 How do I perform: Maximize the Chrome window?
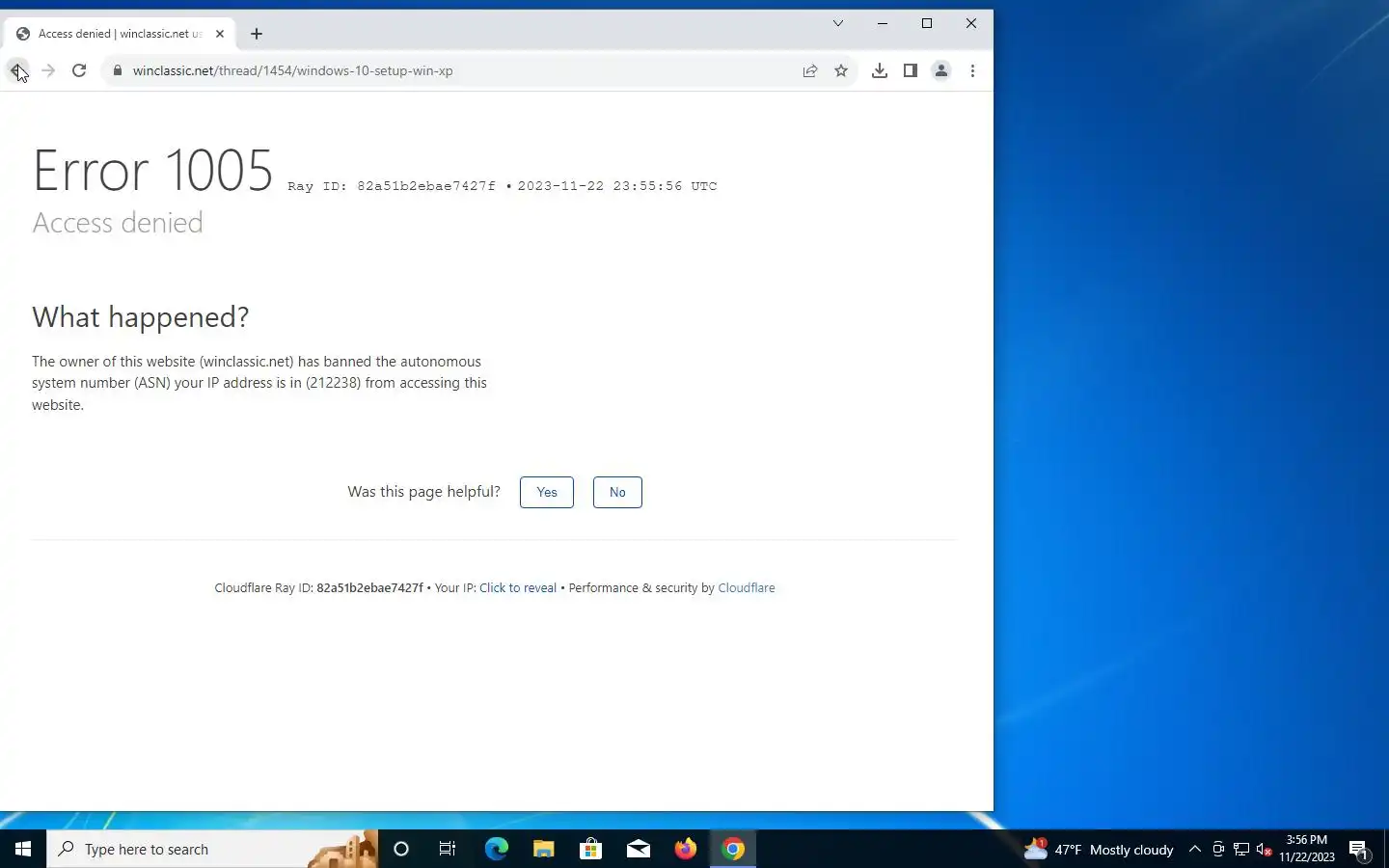(x=927, y=23)
